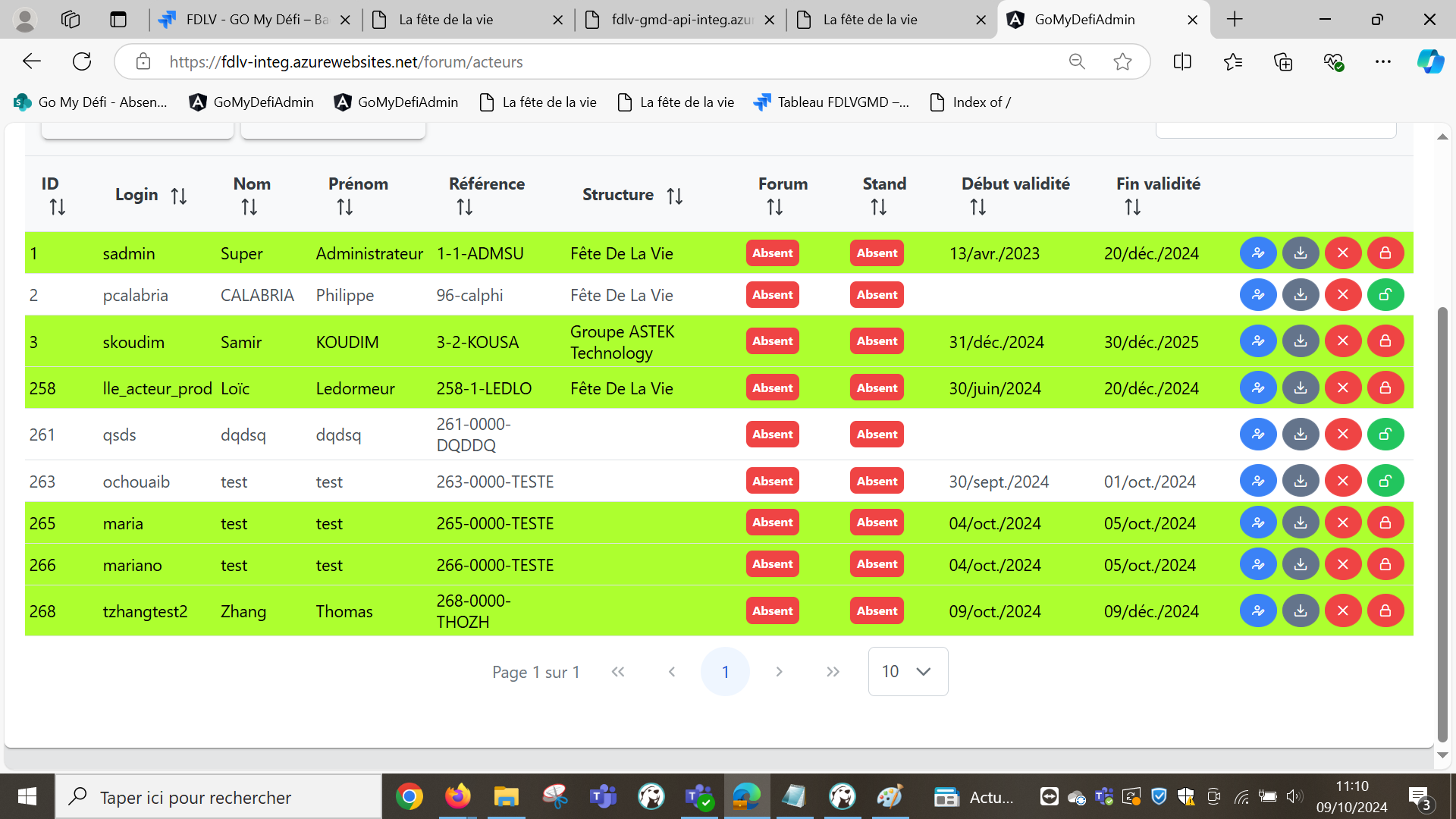Viewport: 1456px width, 819px height.
Task: Toggle green unlock button for qsds row
Action: (x=1385, y=435)
